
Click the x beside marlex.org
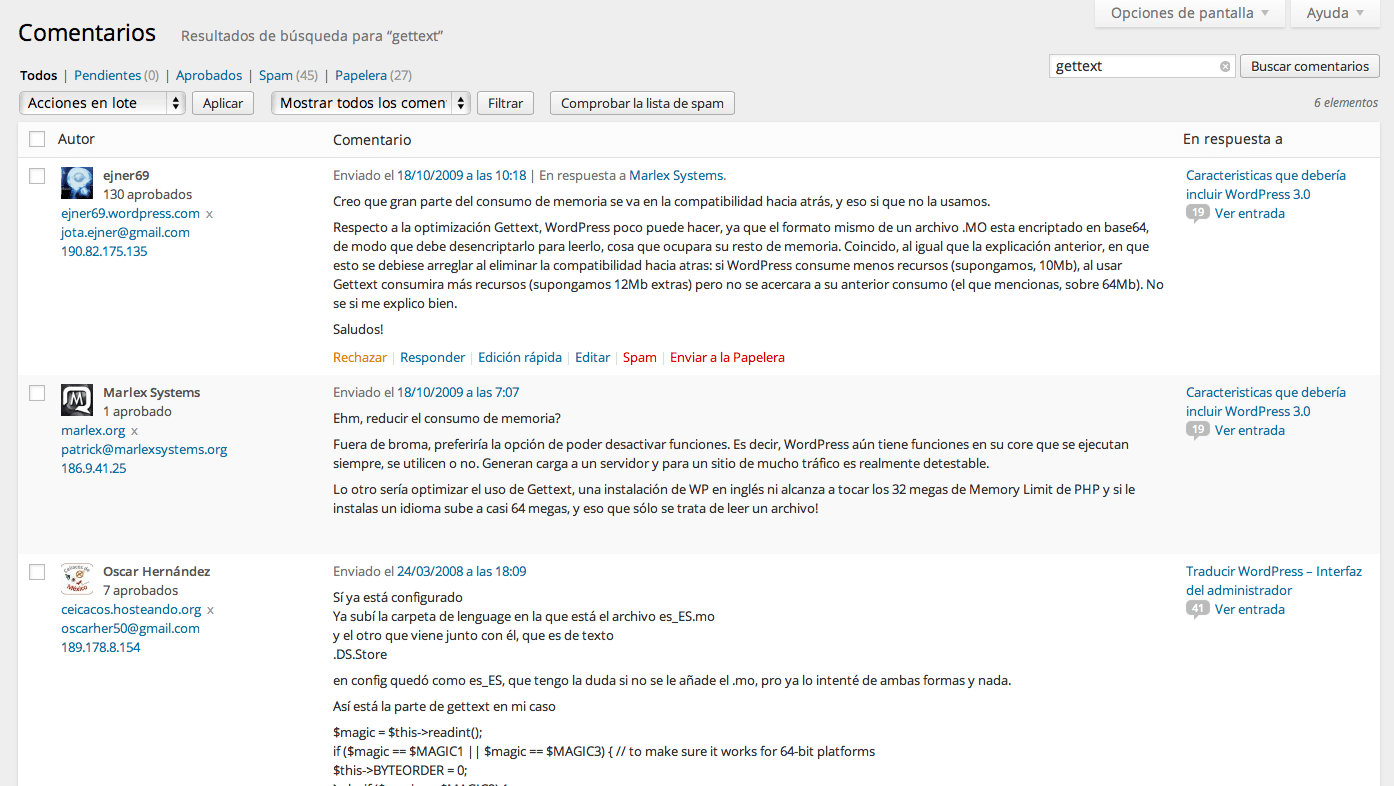[135, 431]
